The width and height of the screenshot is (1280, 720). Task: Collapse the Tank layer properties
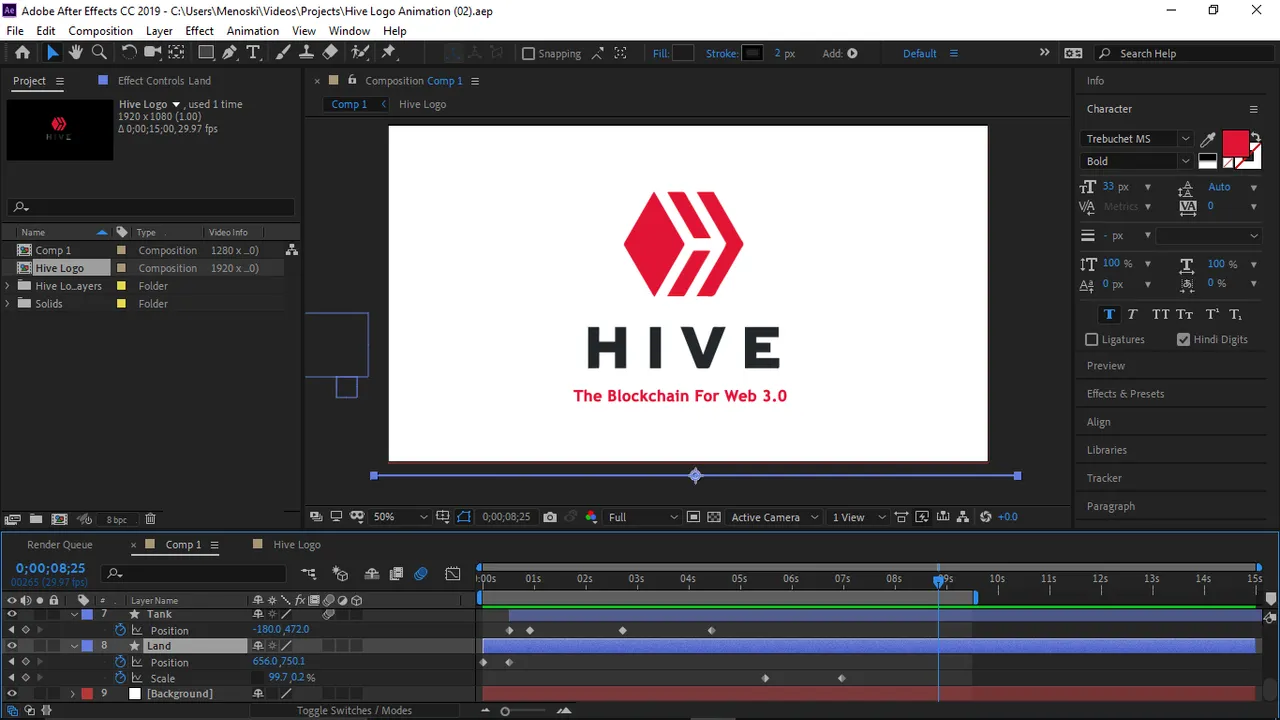click(74, 614)
